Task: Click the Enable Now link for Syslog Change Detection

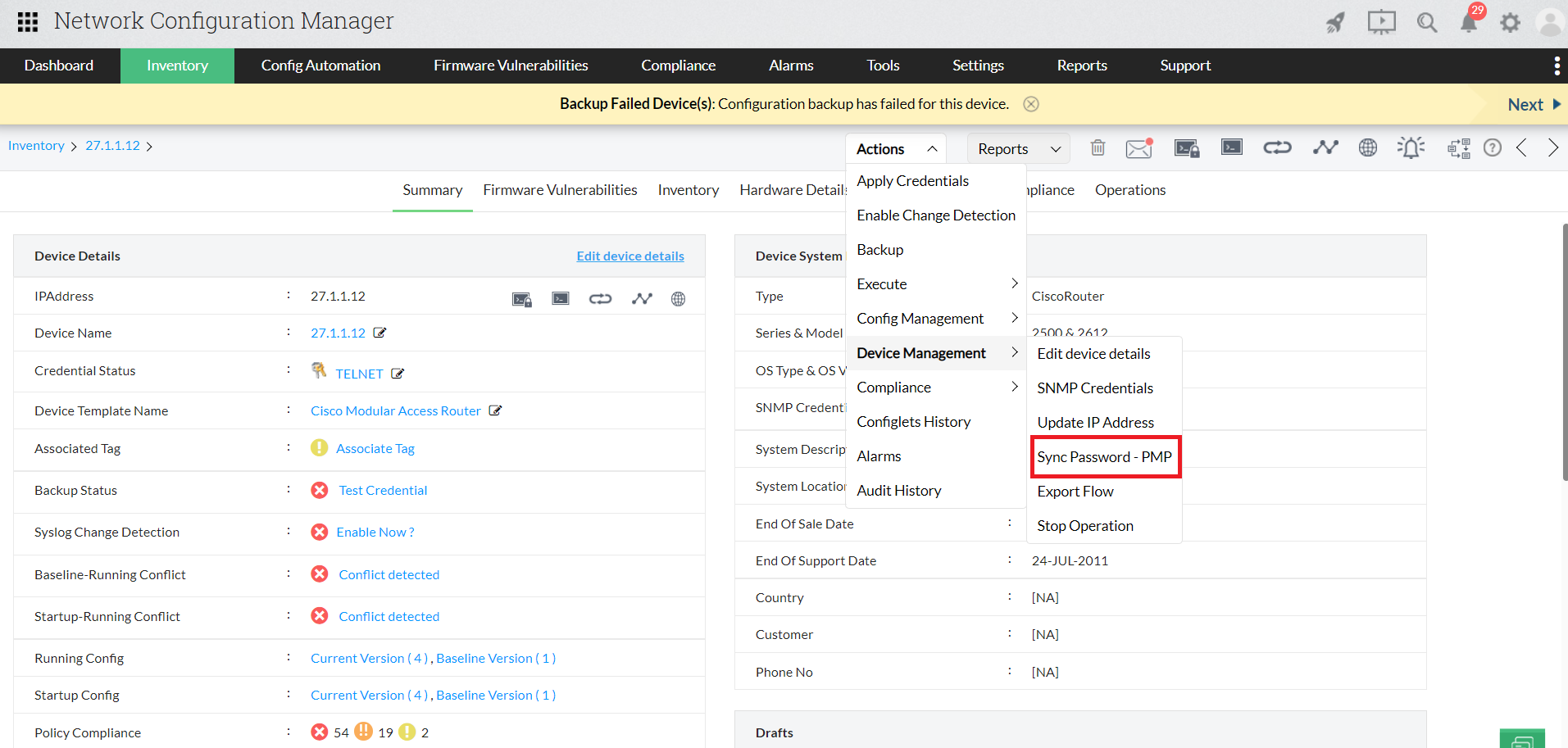Action: (374, 532)
